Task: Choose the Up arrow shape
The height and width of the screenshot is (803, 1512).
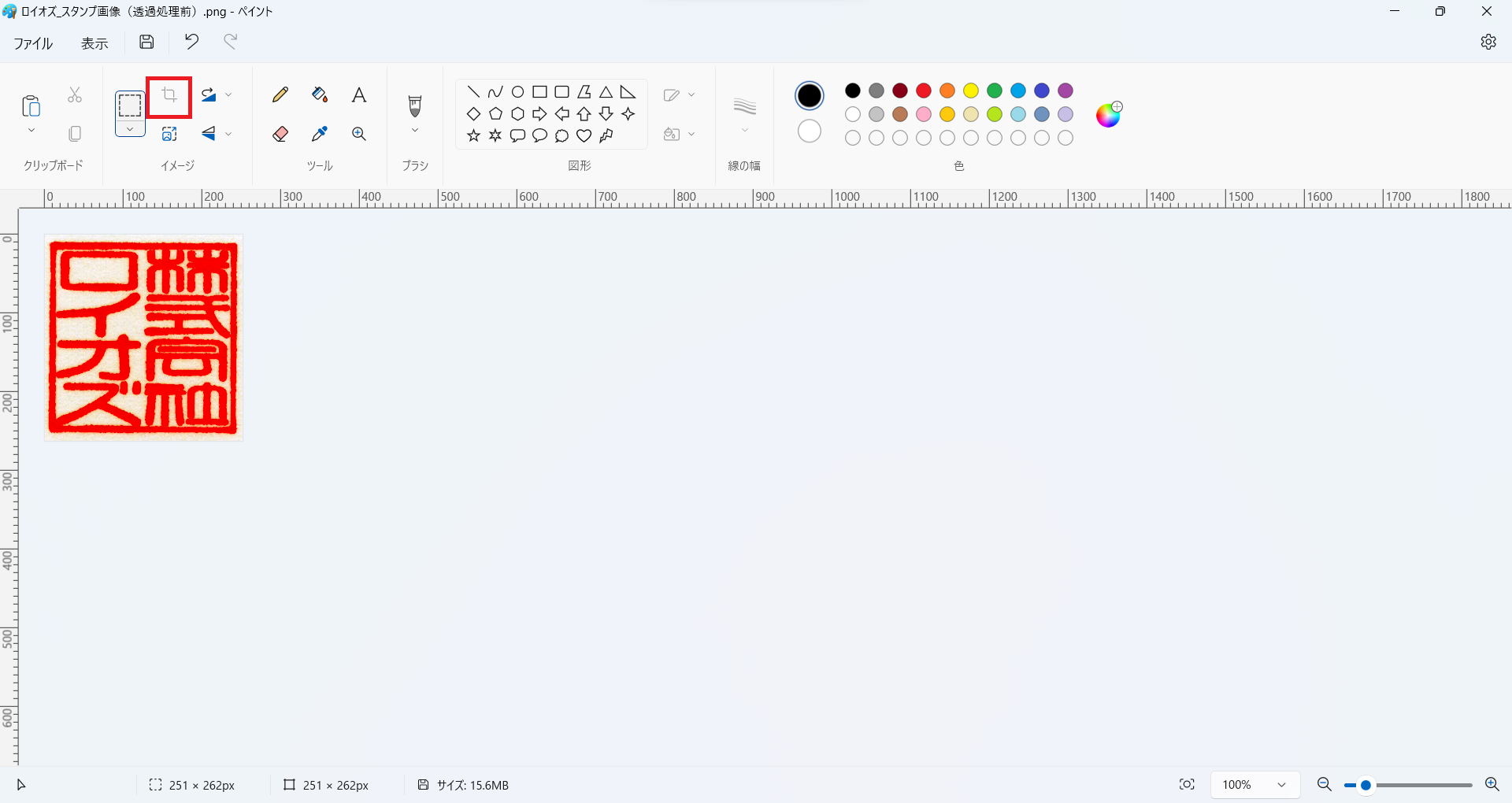Action: [584, 114]
